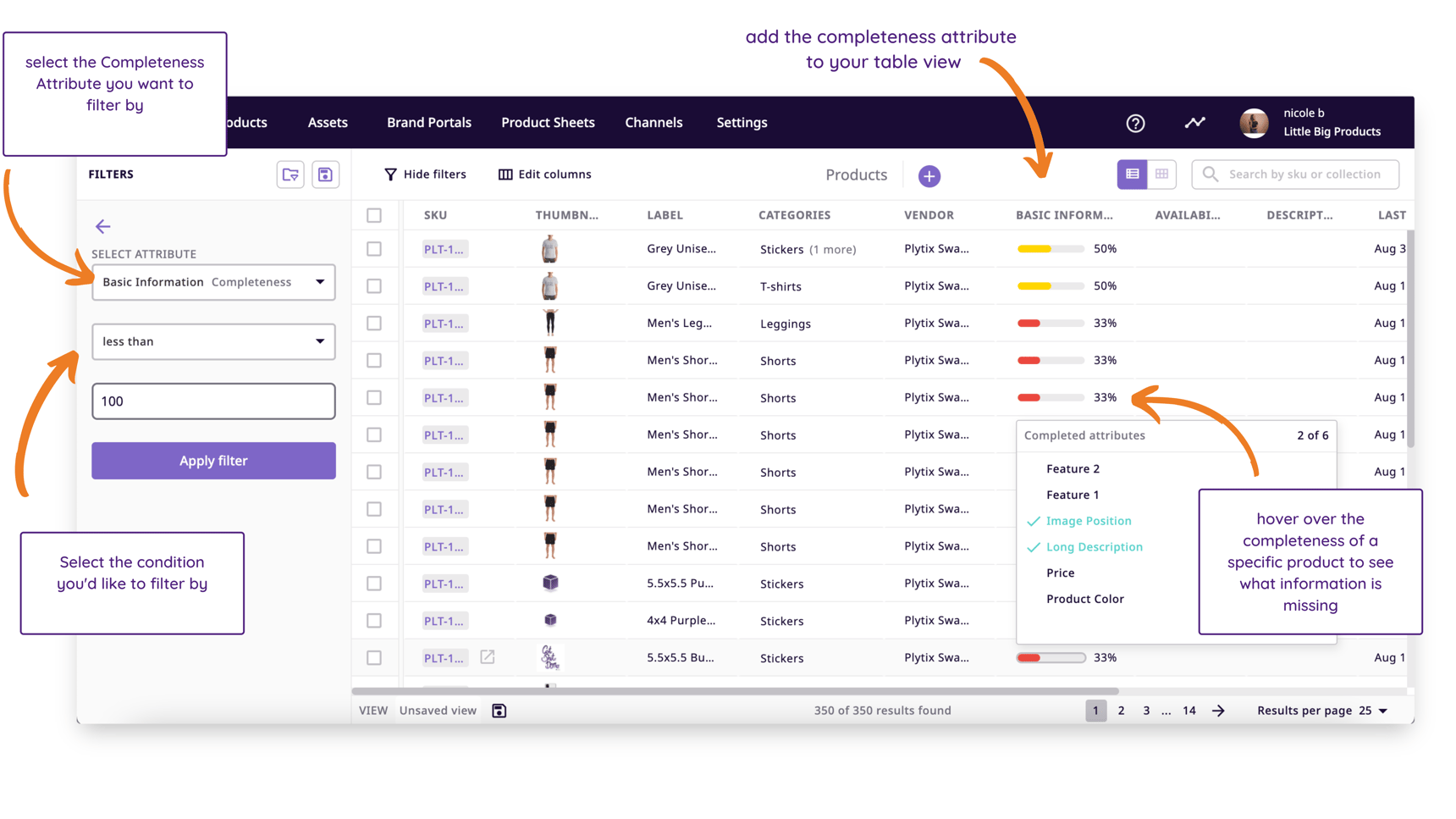
Task: Click the save filter disk icon
Action: [x=325, y=174]
